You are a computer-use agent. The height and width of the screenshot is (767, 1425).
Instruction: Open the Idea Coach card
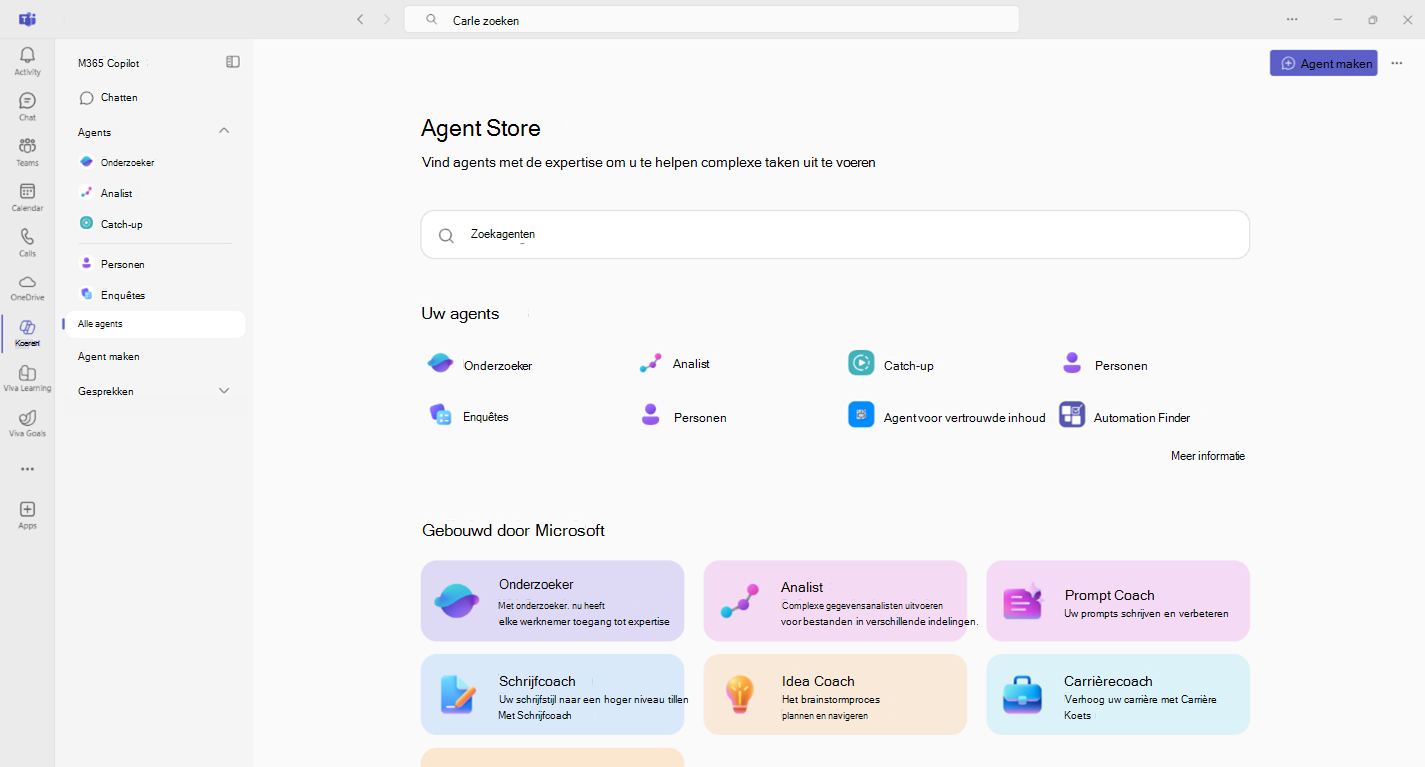835,695
